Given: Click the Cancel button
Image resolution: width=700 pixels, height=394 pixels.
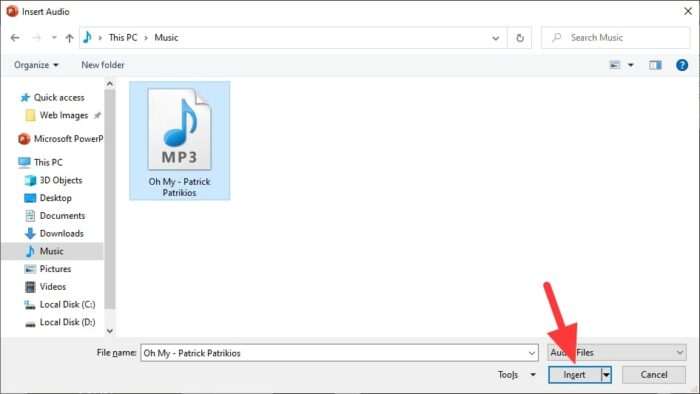Looking at the screenshot, I should [654, 375].
